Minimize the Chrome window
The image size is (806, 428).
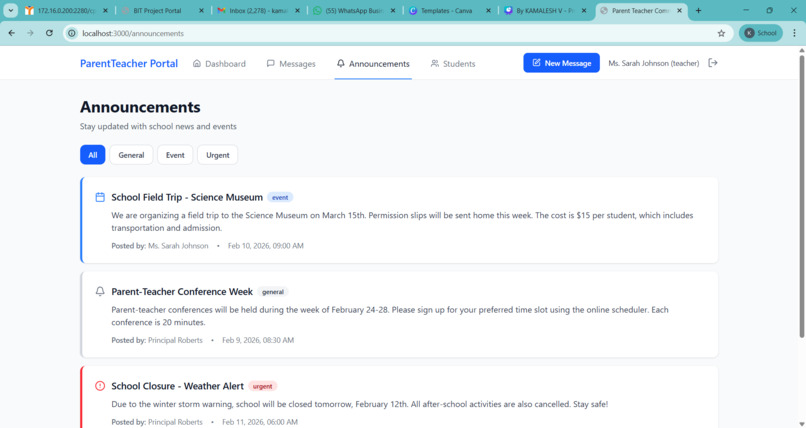746,10
